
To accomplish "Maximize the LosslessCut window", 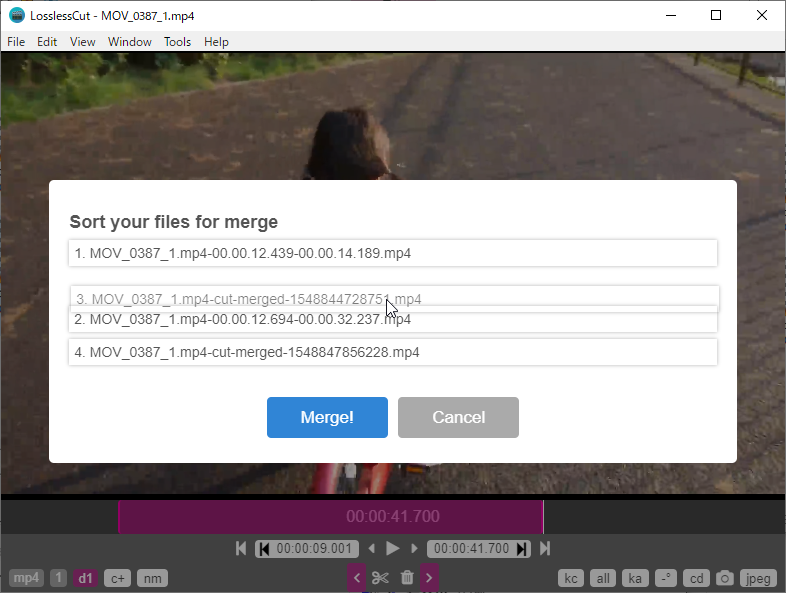I will (x=716, y=16).
